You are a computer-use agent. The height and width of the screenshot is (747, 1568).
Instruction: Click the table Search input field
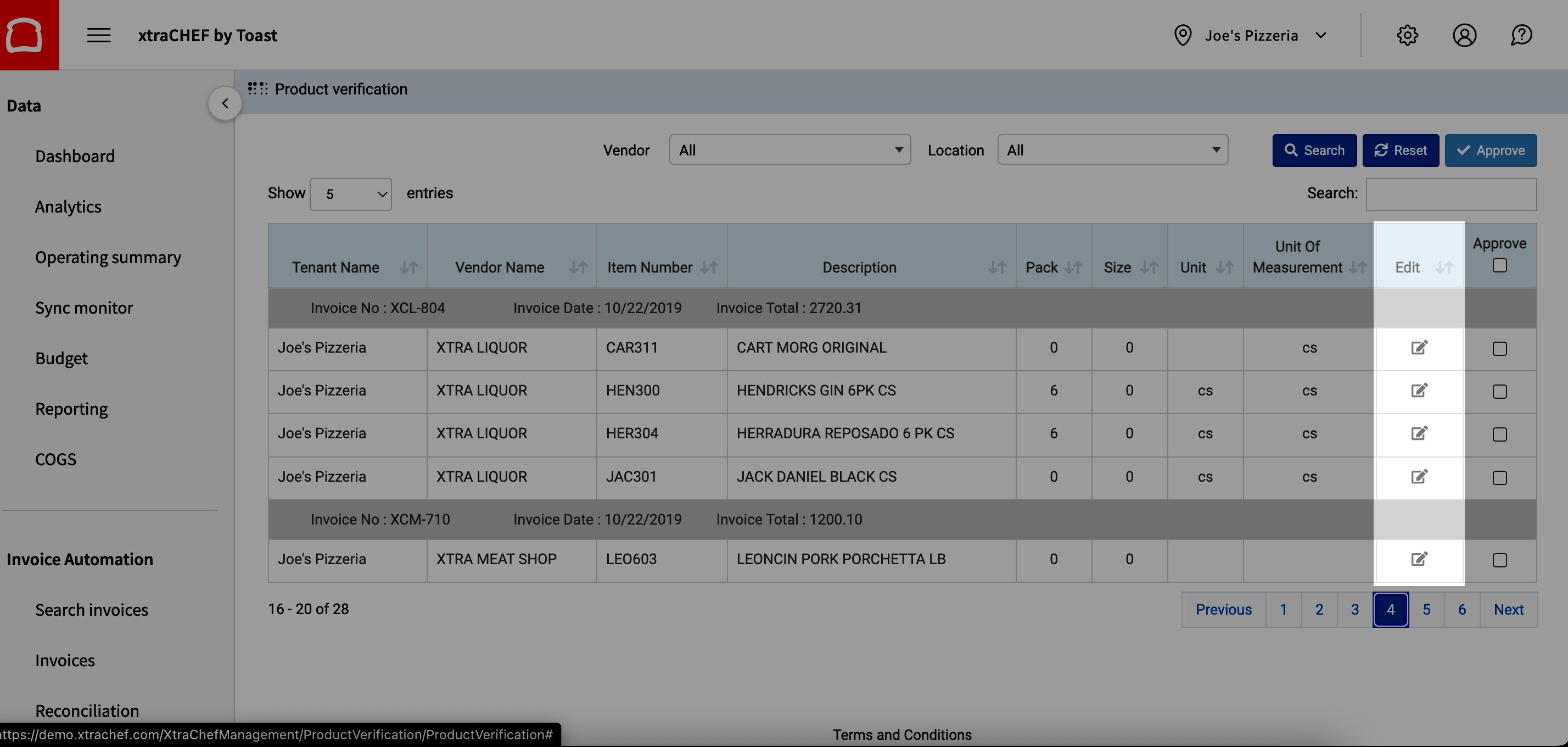[x=1451, y=194]
